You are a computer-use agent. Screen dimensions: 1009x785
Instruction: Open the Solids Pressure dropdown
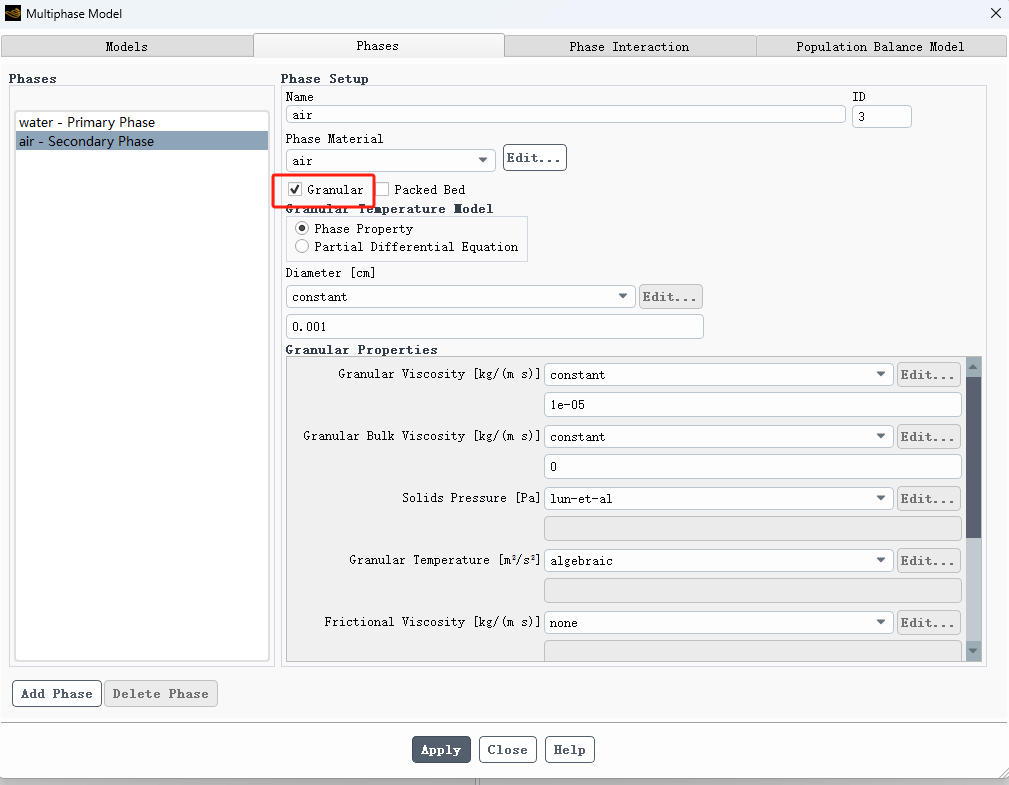coord(718,499)
